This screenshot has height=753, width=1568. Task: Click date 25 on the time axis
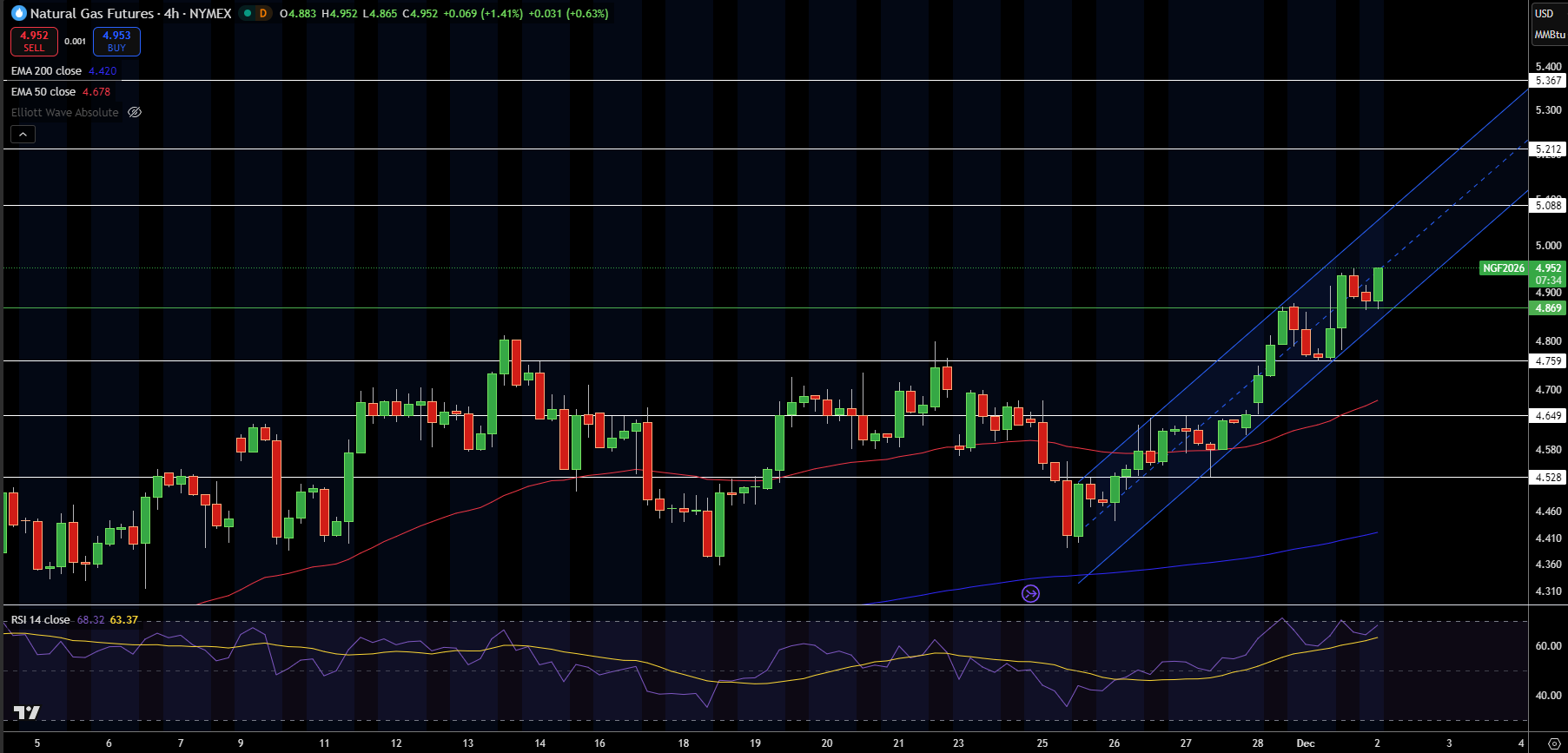click(1042, 743)
